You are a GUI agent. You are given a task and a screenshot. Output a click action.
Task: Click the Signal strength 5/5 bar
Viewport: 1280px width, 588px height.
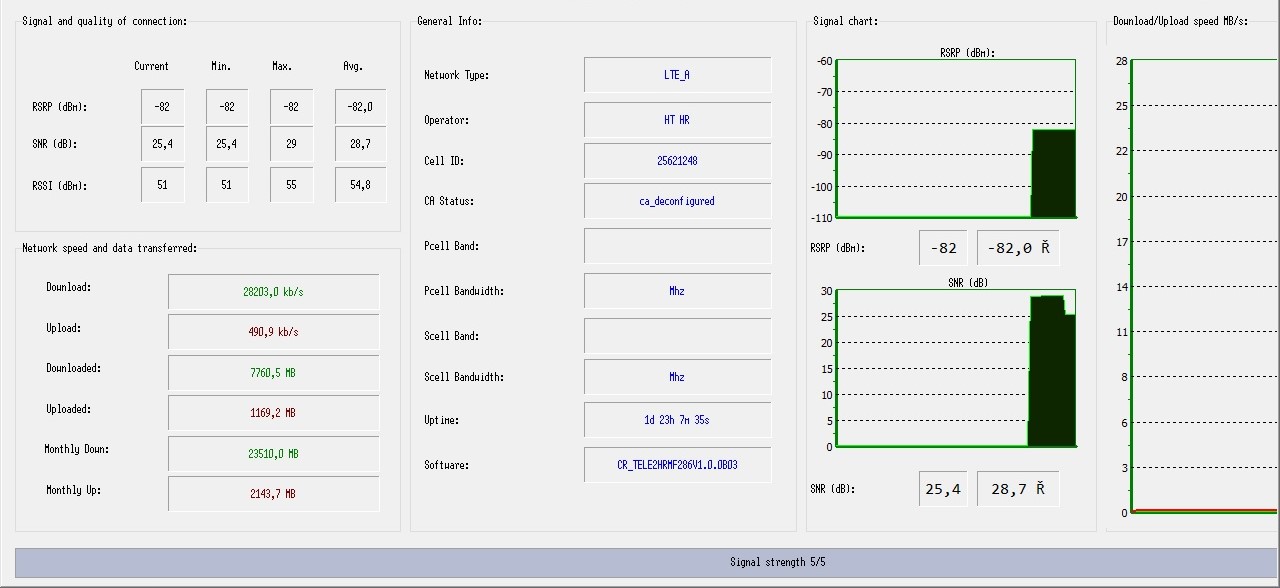click(646, 562)
